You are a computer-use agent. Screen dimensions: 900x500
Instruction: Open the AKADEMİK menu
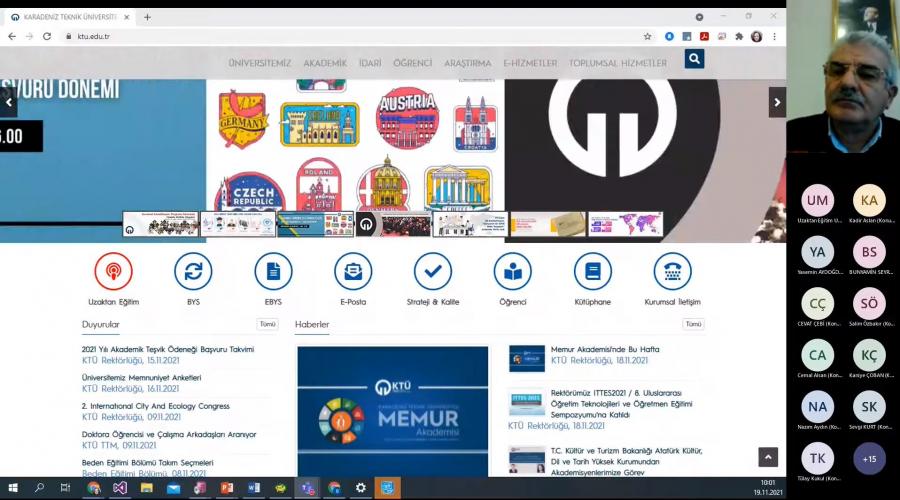[325, 63]
